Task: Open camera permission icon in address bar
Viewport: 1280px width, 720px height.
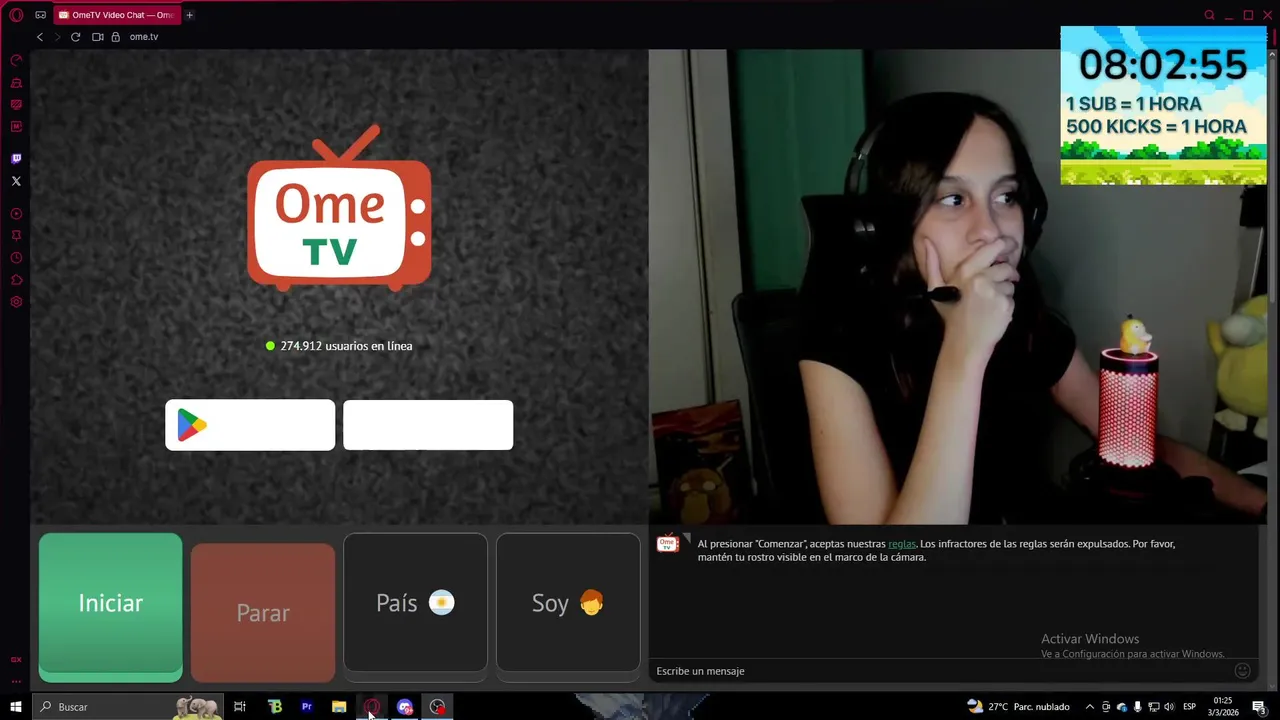Action: (98, 37)
